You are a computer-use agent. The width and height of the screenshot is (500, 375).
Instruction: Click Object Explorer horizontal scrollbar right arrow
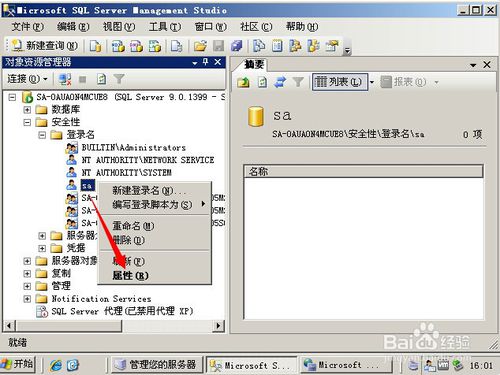218,326
